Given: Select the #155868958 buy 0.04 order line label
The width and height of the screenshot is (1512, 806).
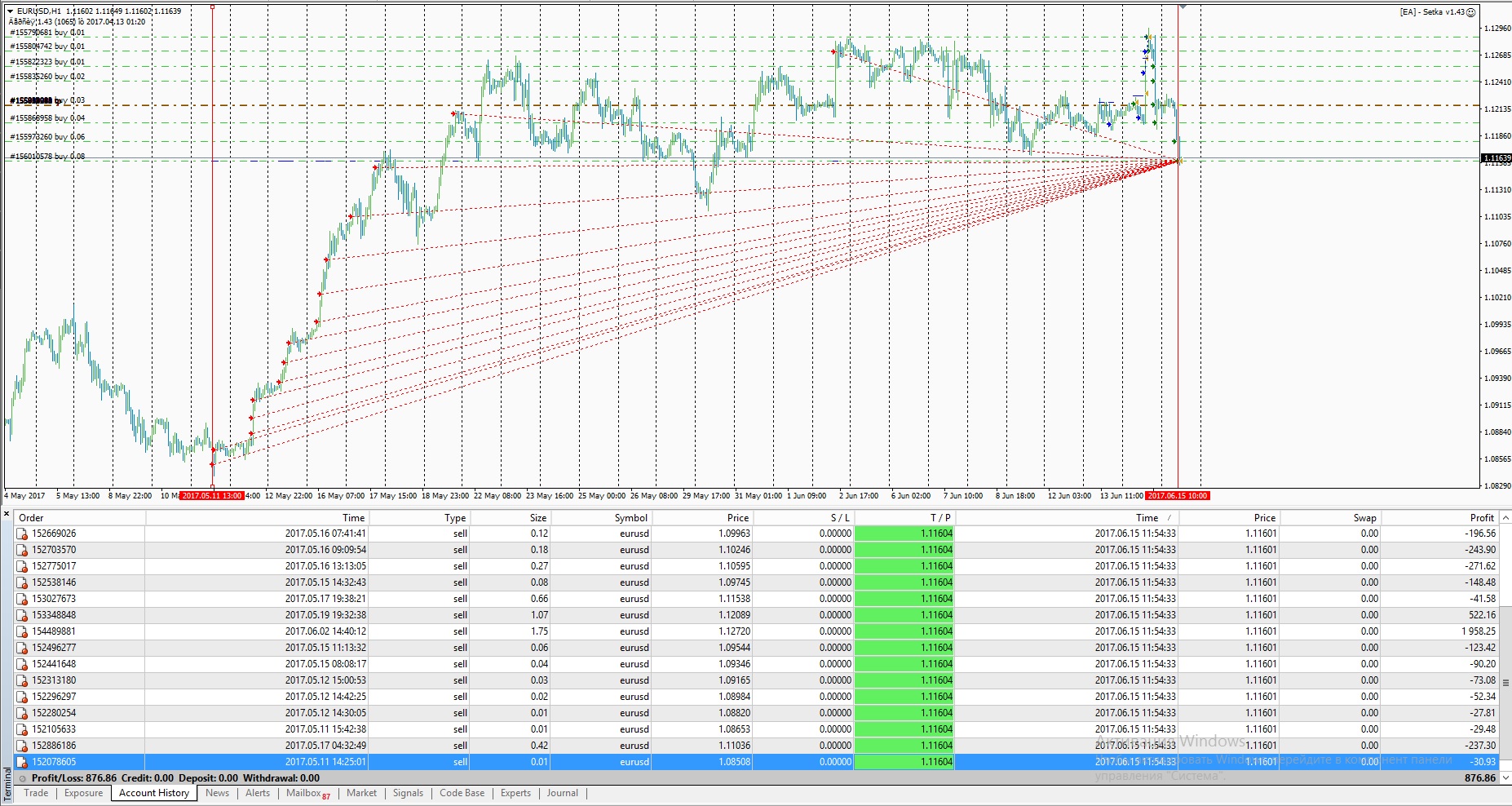Looking at the screenshot, I should click(x=47, y=118).
